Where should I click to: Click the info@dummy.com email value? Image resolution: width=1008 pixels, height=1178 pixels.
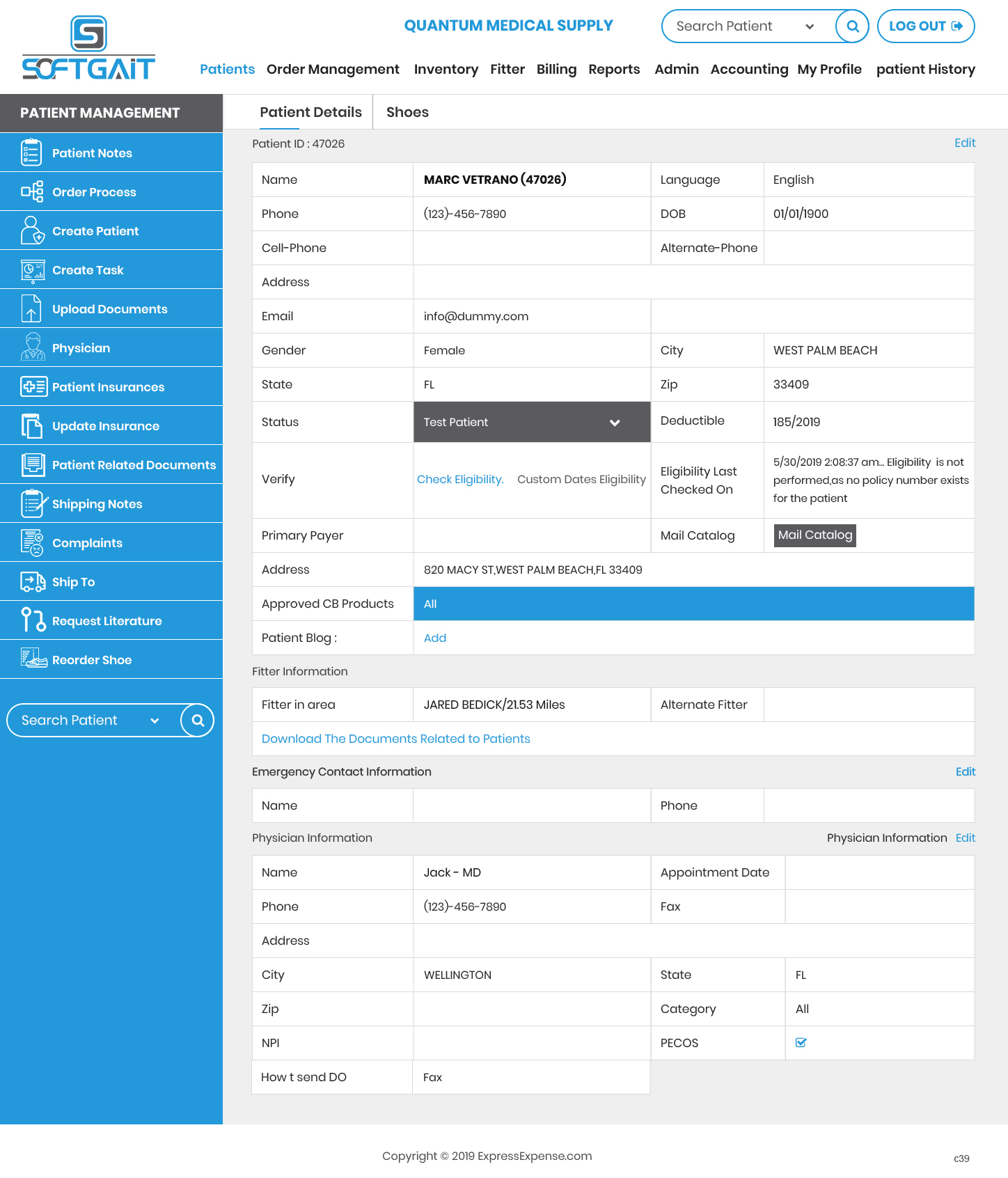[x=476, y=316]
